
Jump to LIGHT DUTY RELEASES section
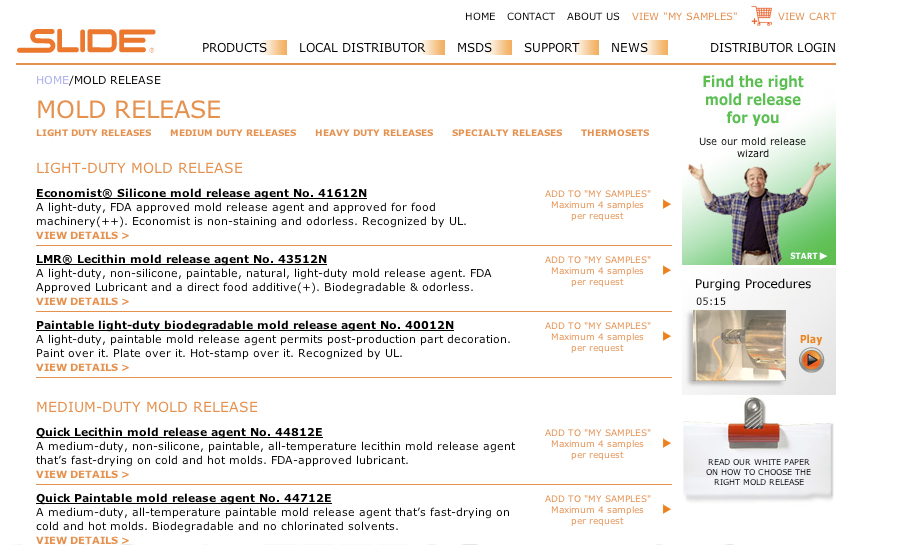click(94, 133)
